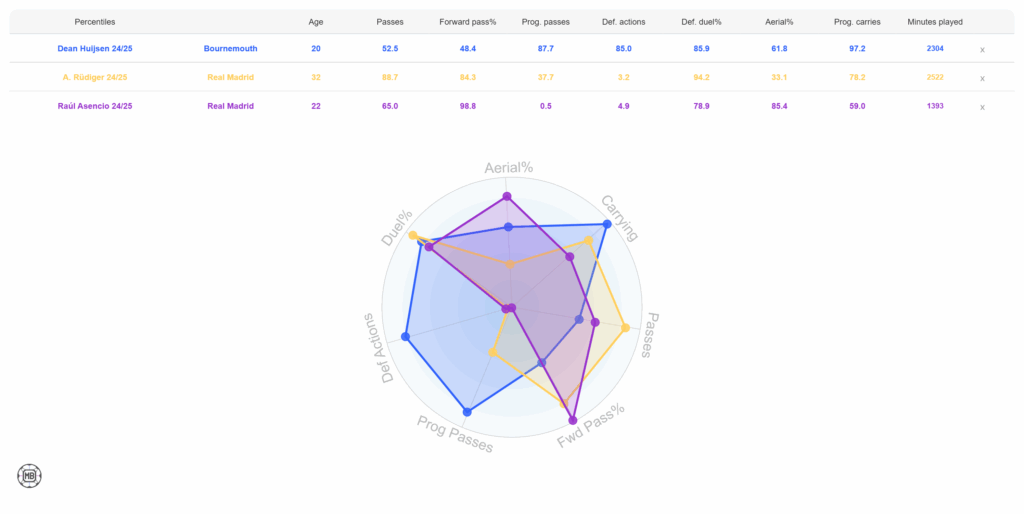Remove the Raúl Asencio row with x
Image resolution: width=1024 pixels, height=514 pixels.
[982, 107]
